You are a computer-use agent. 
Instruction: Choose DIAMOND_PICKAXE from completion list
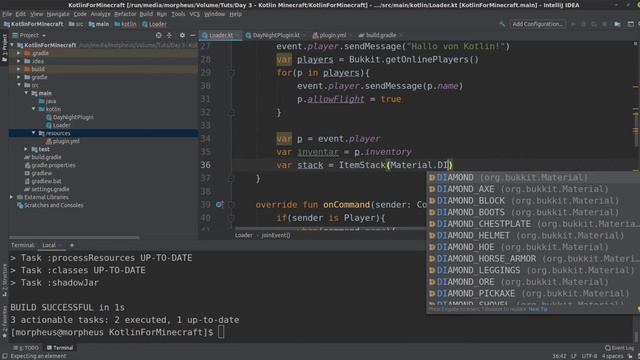click(x=533, y=293)
